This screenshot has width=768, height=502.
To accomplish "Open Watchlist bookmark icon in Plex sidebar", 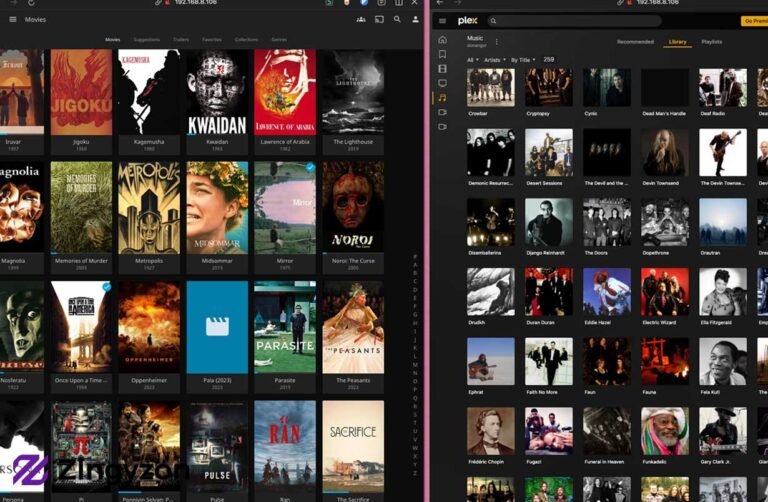I will coord(442,54).
